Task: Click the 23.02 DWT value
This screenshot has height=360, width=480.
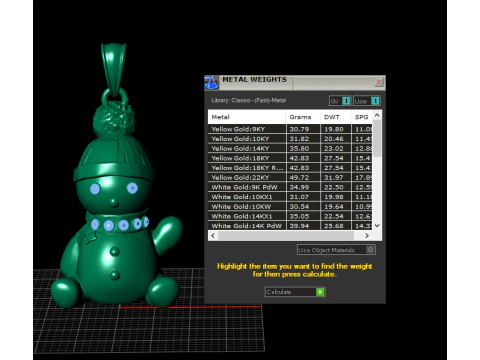Action: click(334, 148)
